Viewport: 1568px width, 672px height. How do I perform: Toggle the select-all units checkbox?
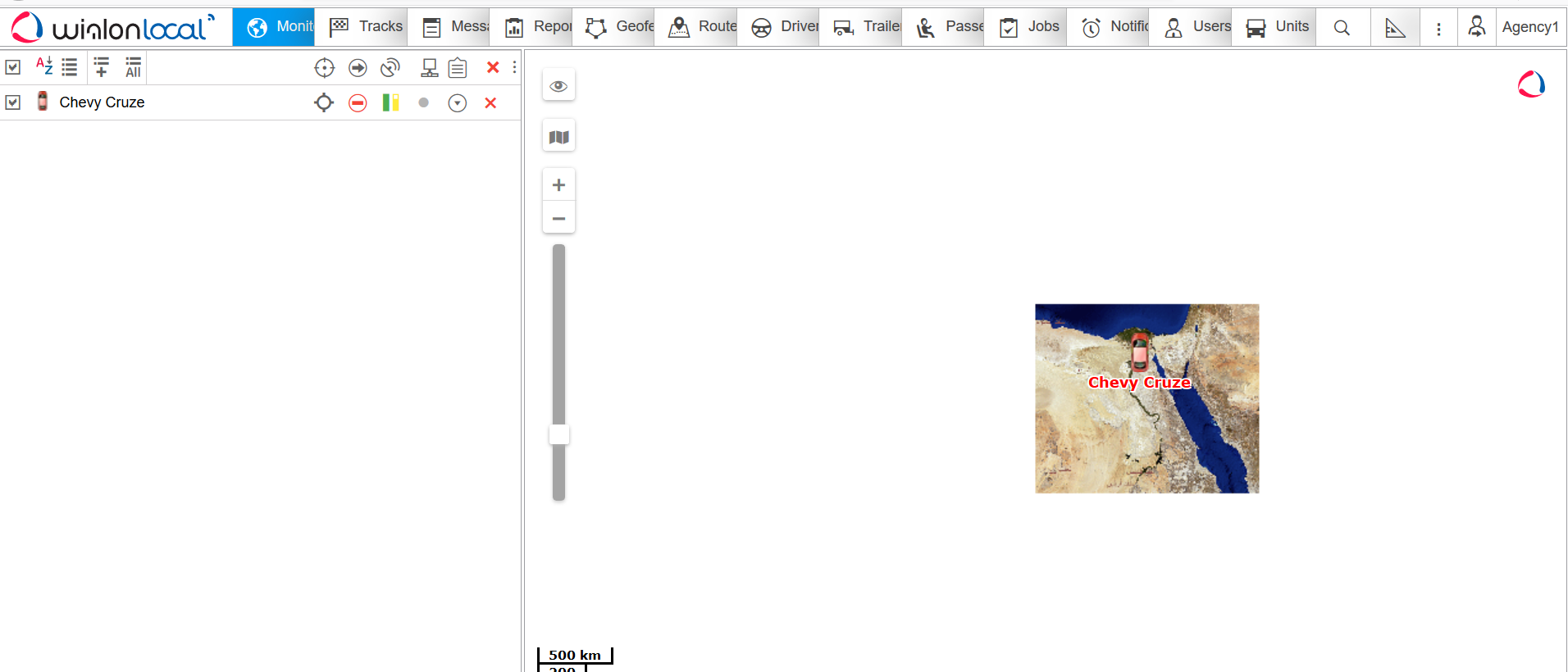tap(13, 67)
